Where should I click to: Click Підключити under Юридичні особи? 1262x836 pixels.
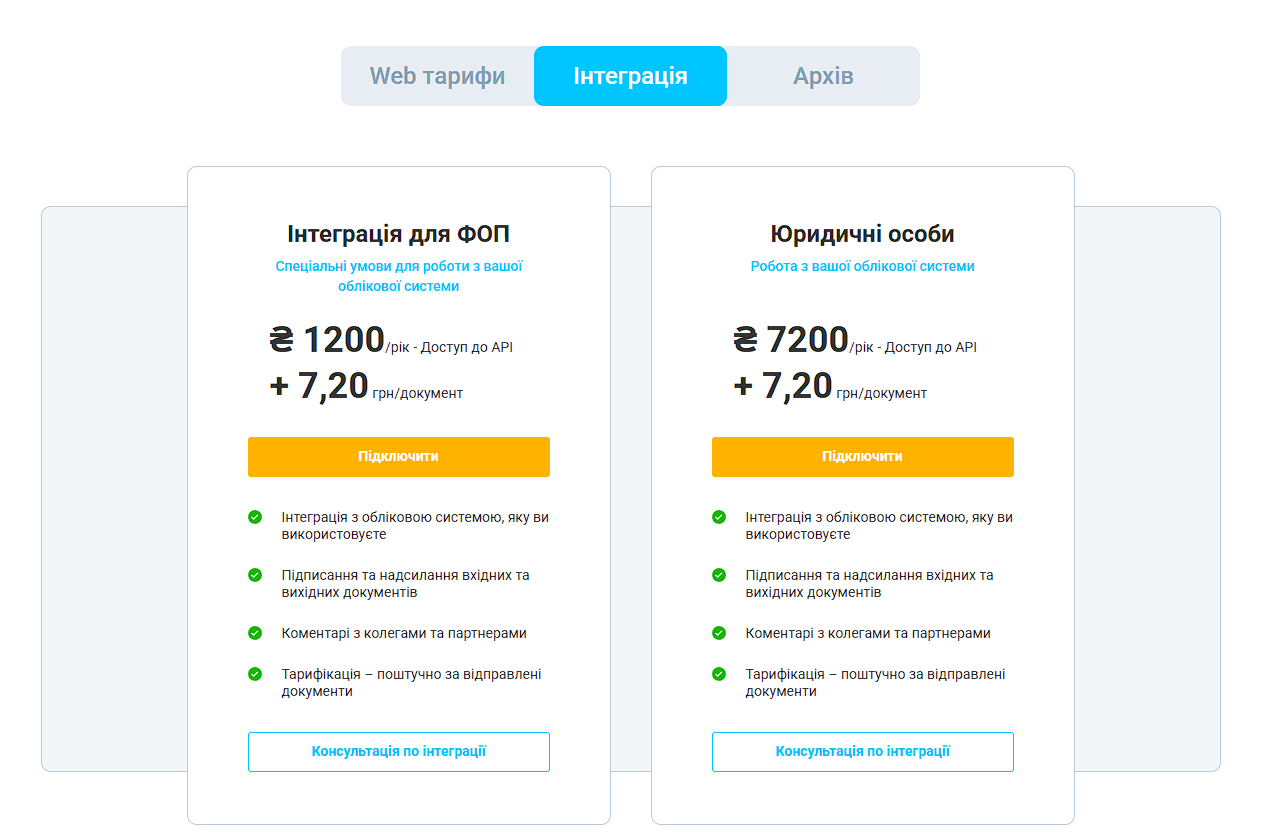point(863,457)
